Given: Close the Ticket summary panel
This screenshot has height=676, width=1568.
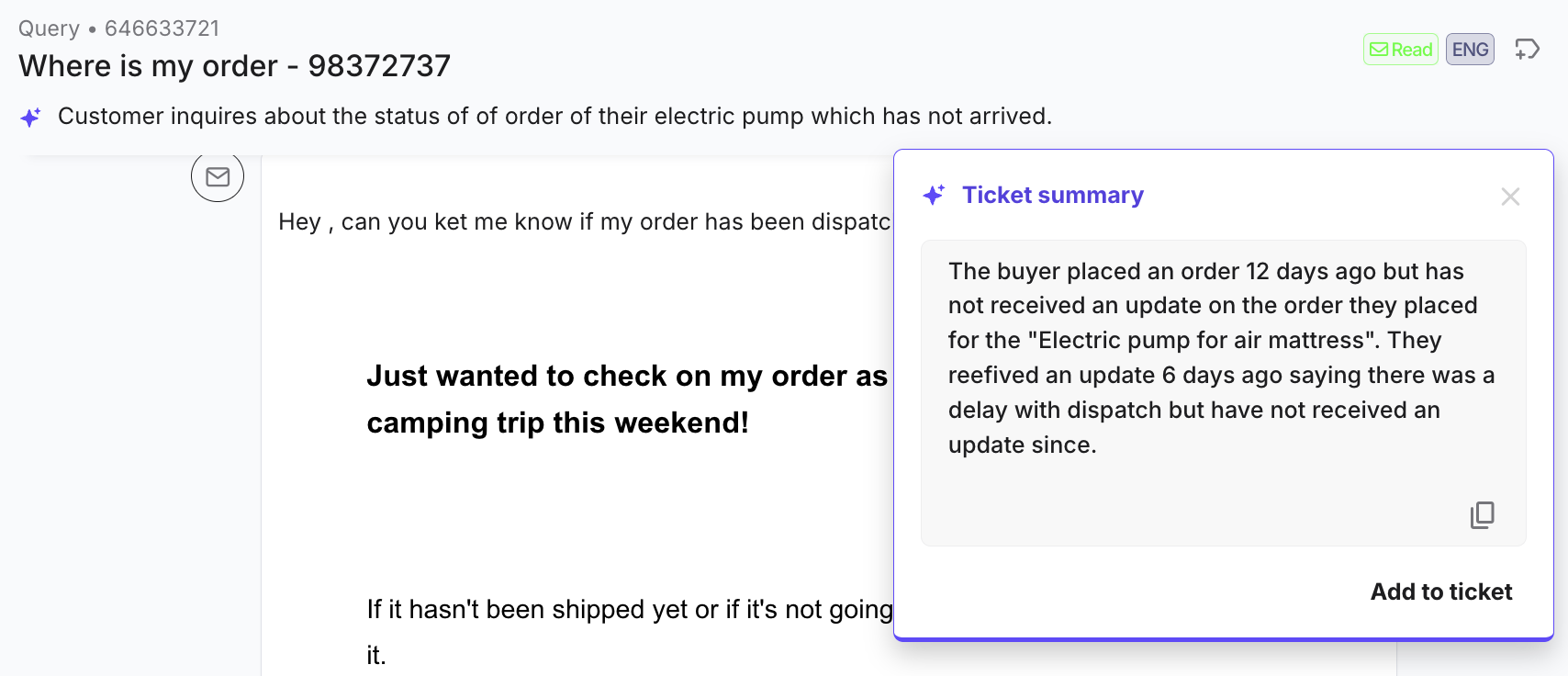Looking at the screenshot, I should [1510, 197].
